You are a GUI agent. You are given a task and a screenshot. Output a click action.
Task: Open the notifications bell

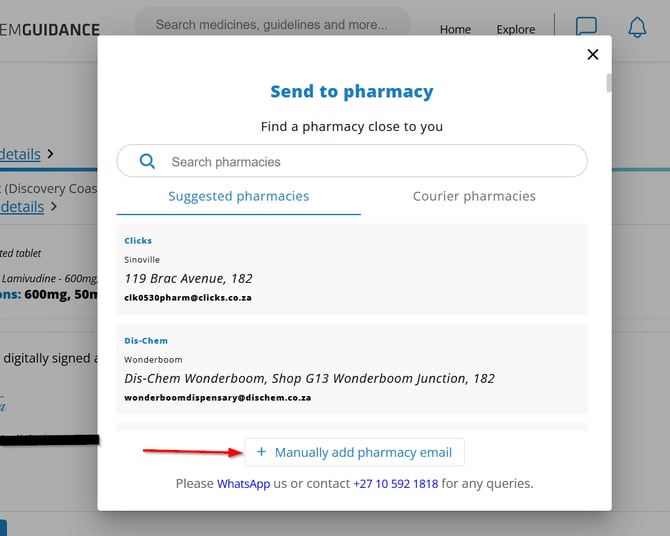[x=637, y=28]
